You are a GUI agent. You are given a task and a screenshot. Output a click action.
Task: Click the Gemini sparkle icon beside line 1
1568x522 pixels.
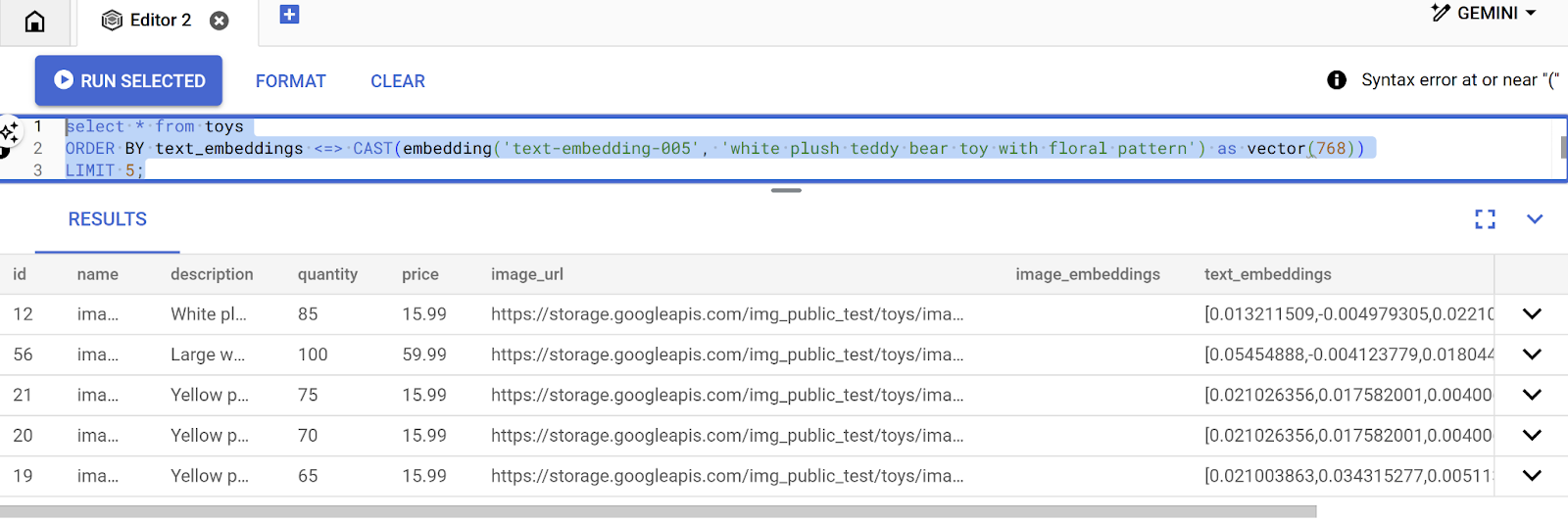tap(9, 132)
